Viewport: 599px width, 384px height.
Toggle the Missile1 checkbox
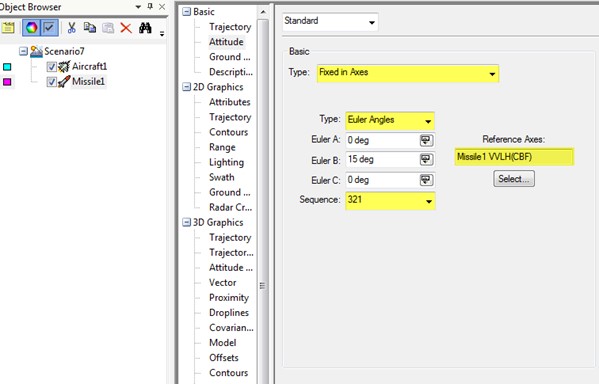(x=52, y=82)
